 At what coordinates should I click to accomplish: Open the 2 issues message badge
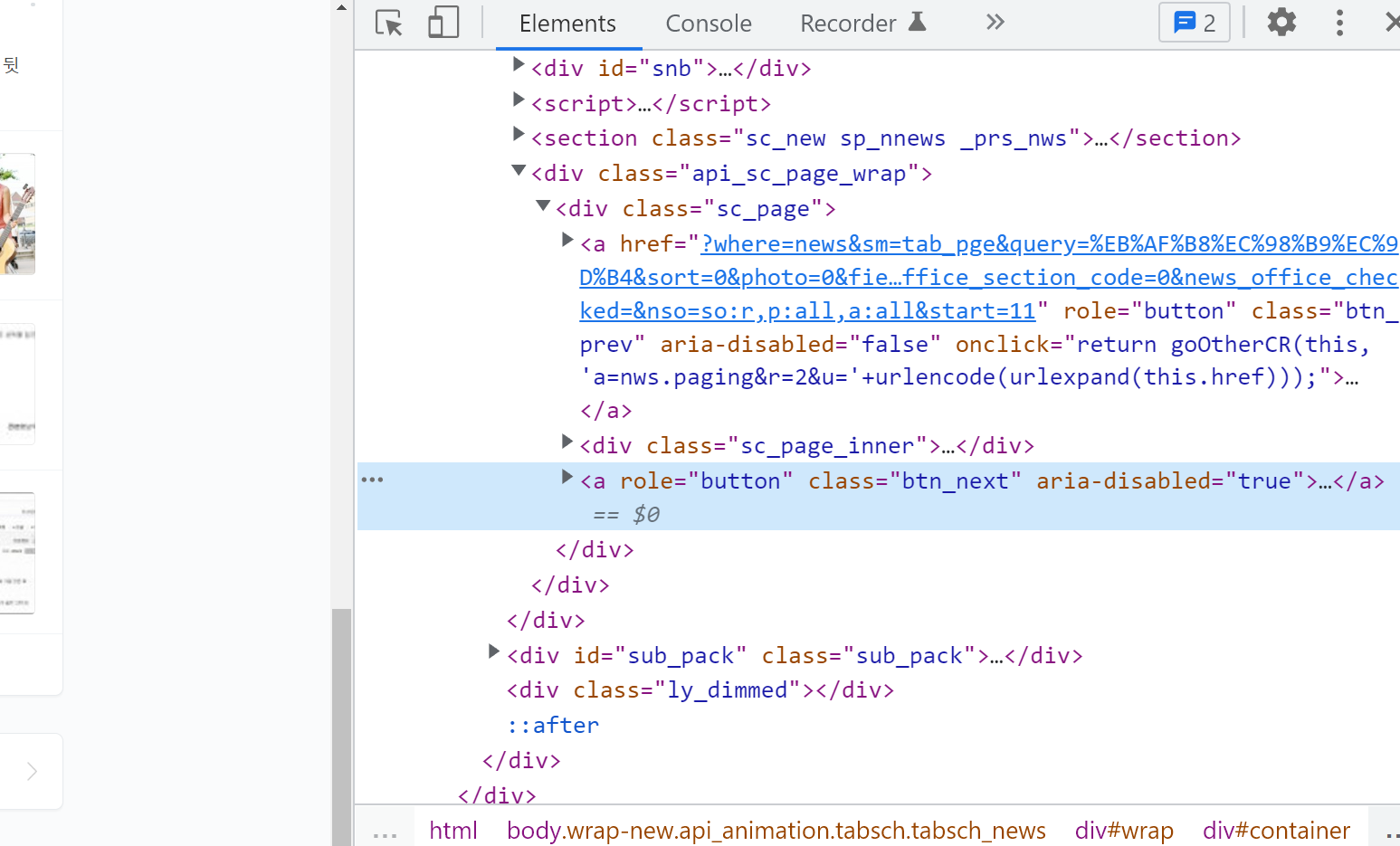(1195, 23)
